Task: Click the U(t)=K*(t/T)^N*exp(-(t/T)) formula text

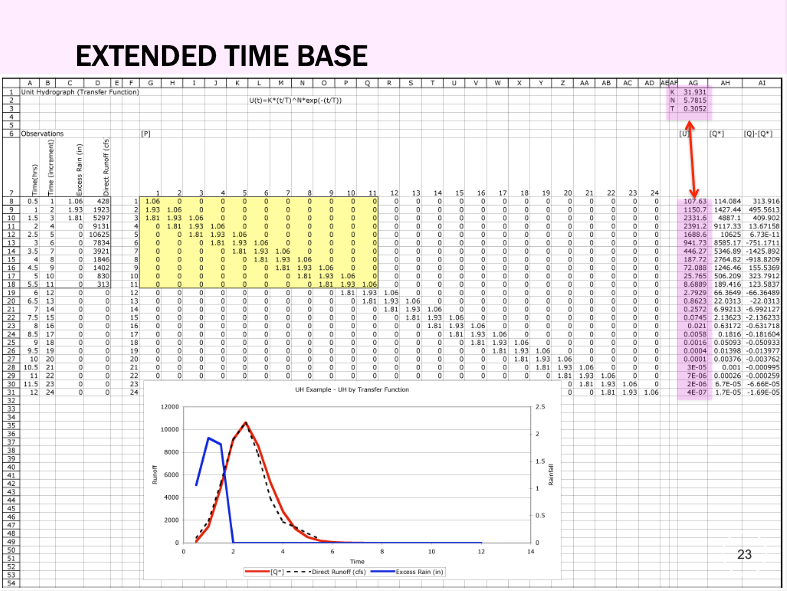Action: coord(296,100)
